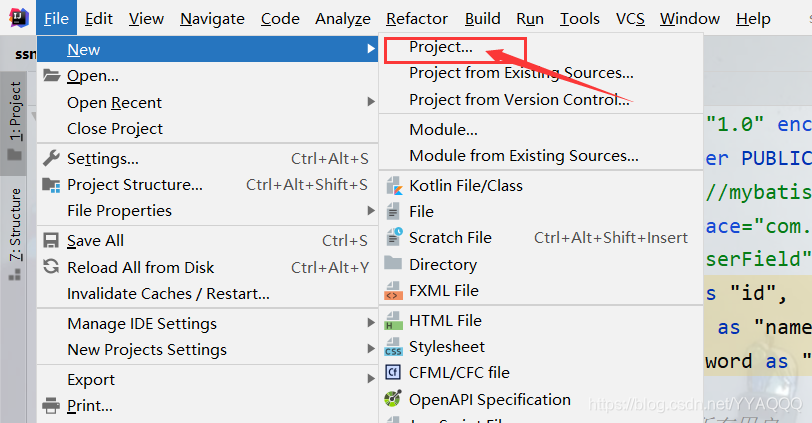The height and width of the screenshot is (423, 812).
Task: Click the Kotlin File/Class icon
Action: (x=394, y=185)
